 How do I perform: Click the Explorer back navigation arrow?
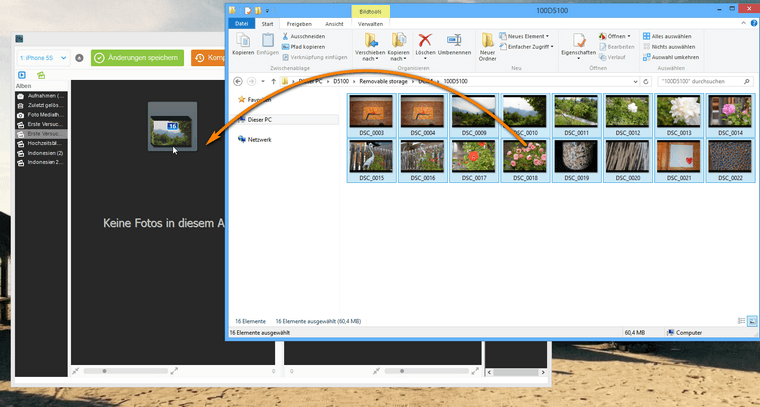point(238,81)
